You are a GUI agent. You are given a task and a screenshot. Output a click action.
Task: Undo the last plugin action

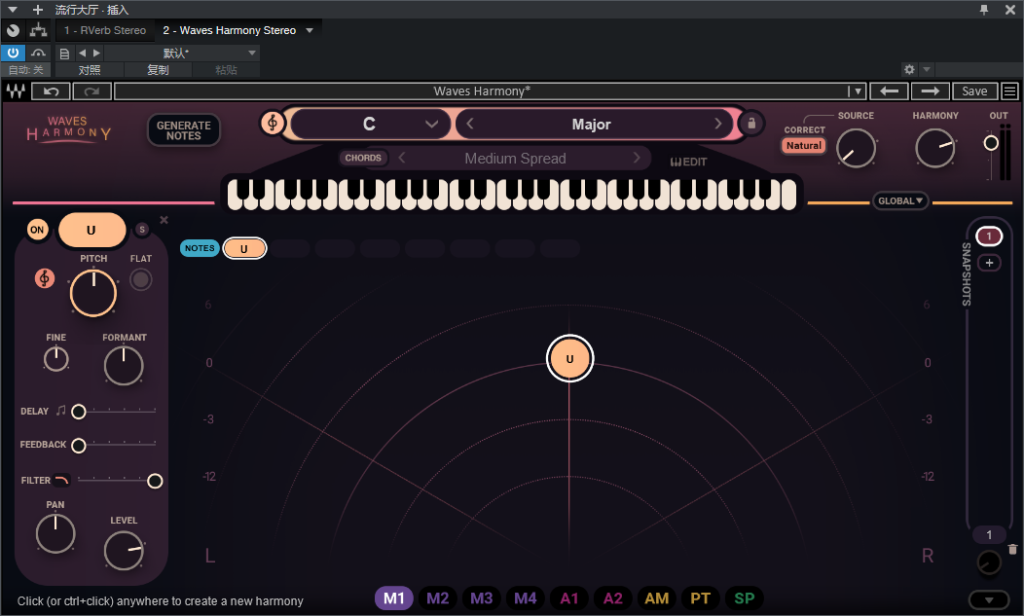(x=51, y=91)
